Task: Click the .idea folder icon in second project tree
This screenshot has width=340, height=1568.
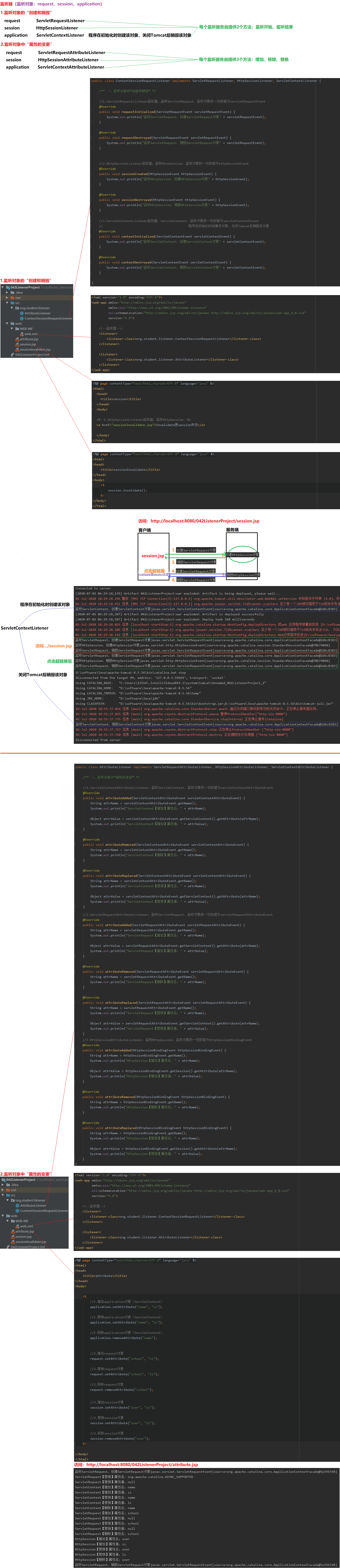Action: pos(8,1185)
